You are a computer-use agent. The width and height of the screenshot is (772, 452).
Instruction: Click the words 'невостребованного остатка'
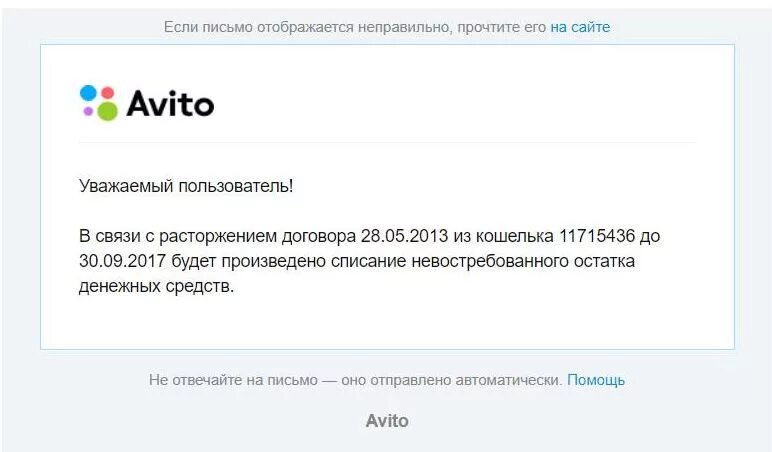pos(523,261)
